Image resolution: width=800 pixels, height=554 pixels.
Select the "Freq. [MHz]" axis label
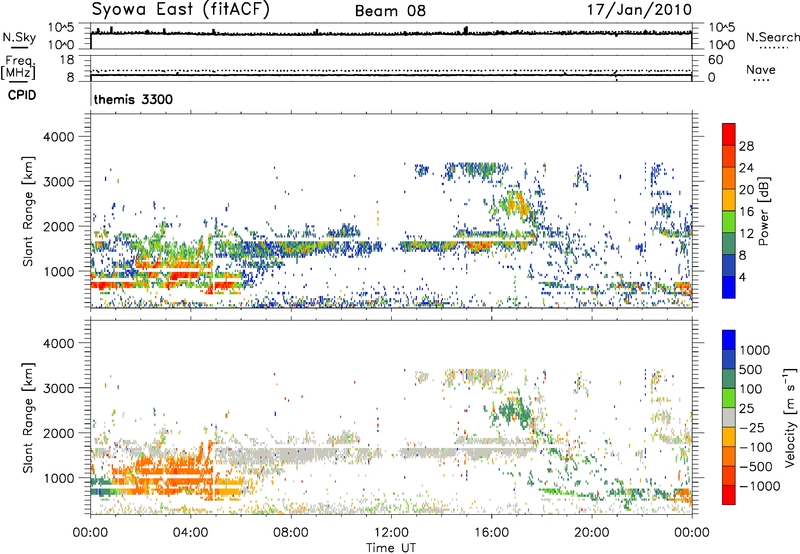(19, 67)
